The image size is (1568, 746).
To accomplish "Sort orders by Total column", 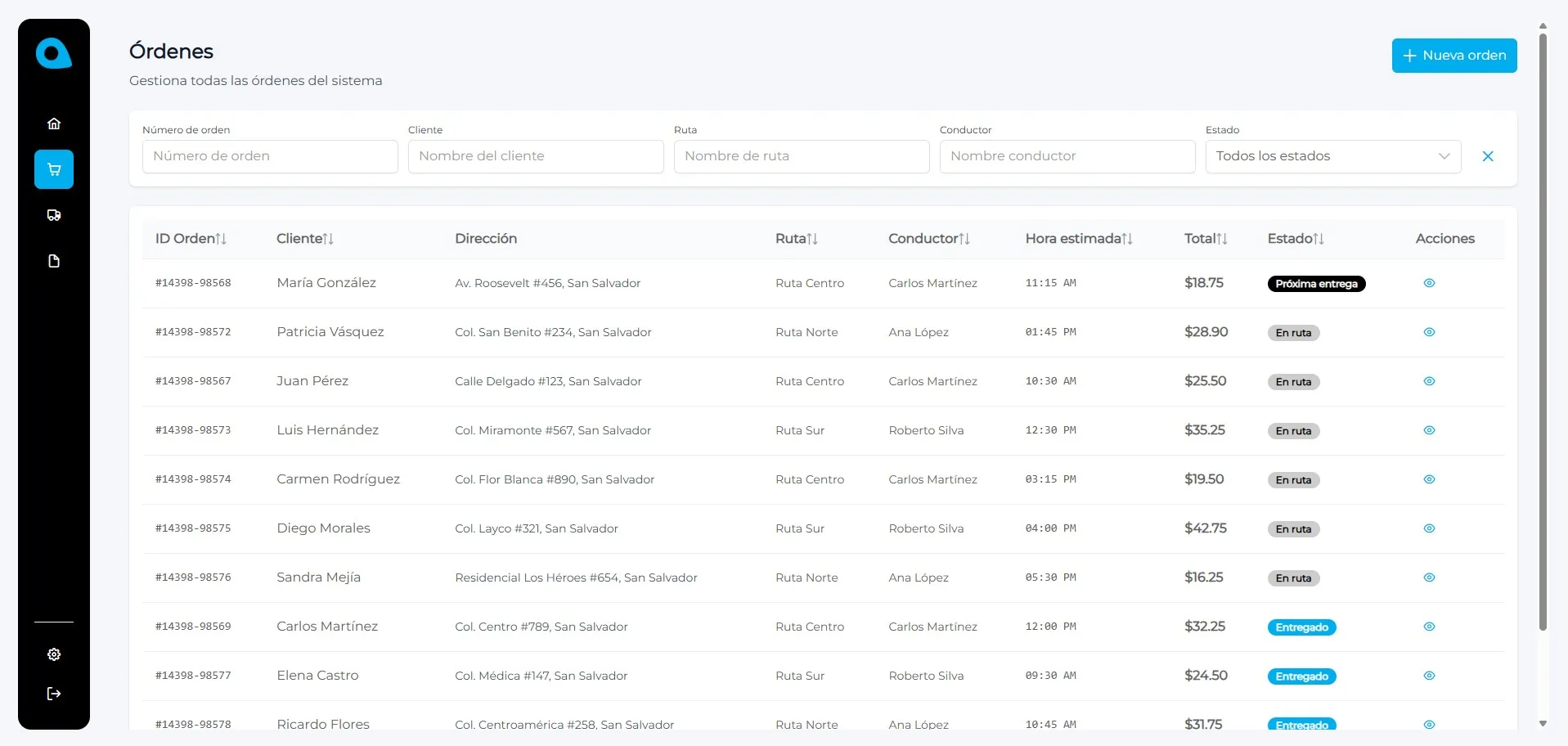I will 1206,239.
